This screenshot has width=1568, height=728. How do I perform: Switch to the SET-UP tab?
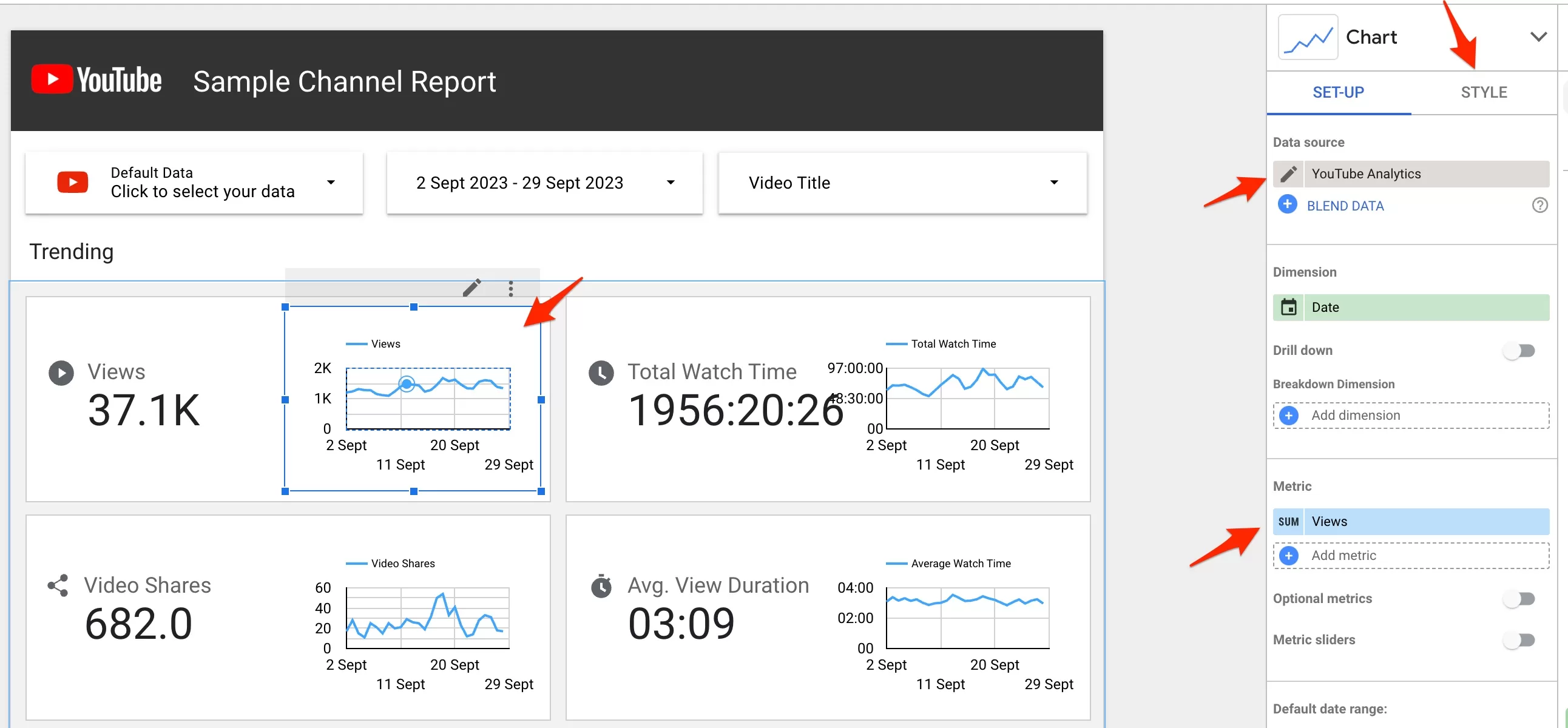tap(1338, 93)
